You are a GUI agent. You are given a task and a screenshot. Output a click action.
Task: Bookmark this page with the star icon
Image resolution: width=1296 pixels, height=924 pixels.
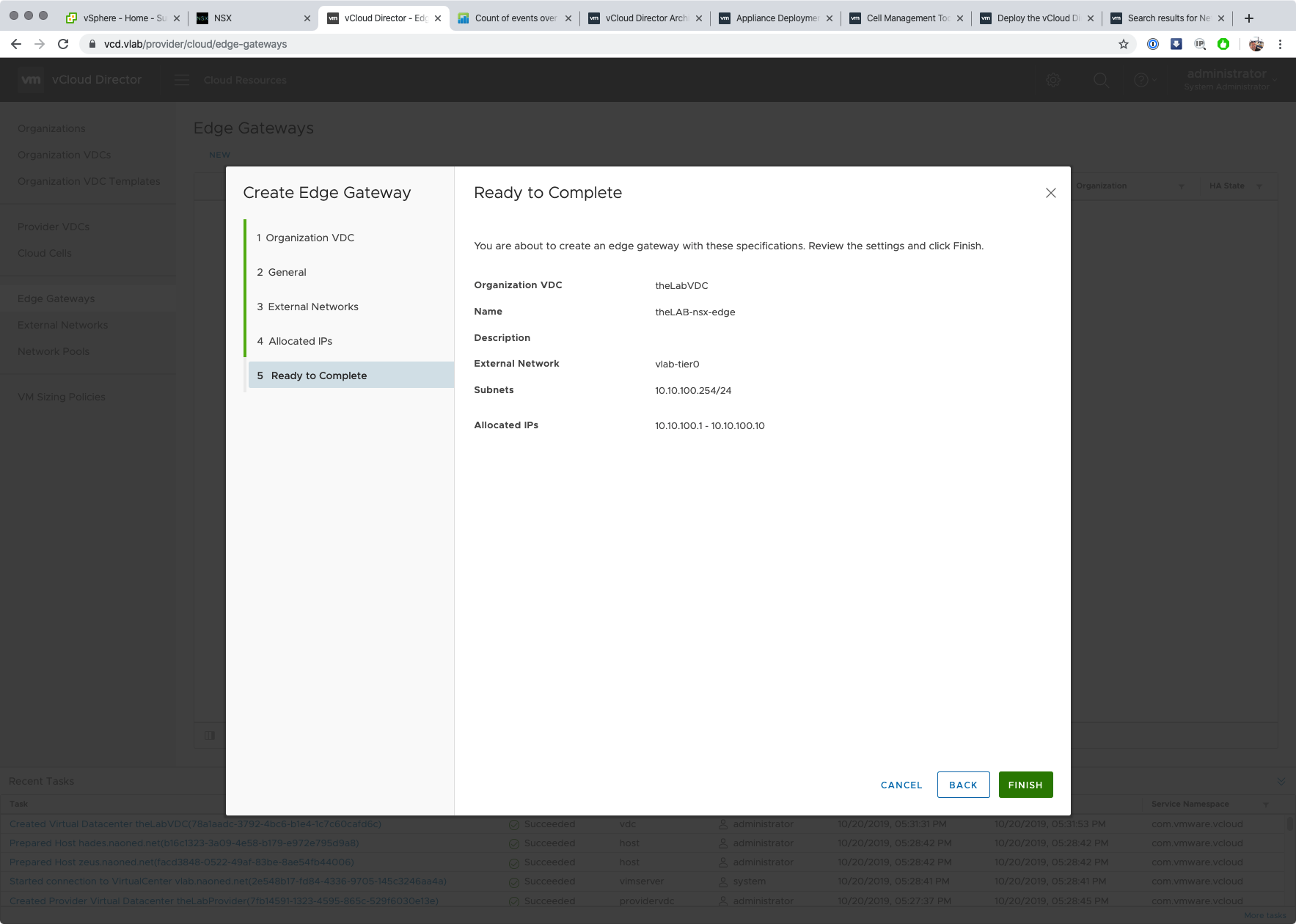1123,44
